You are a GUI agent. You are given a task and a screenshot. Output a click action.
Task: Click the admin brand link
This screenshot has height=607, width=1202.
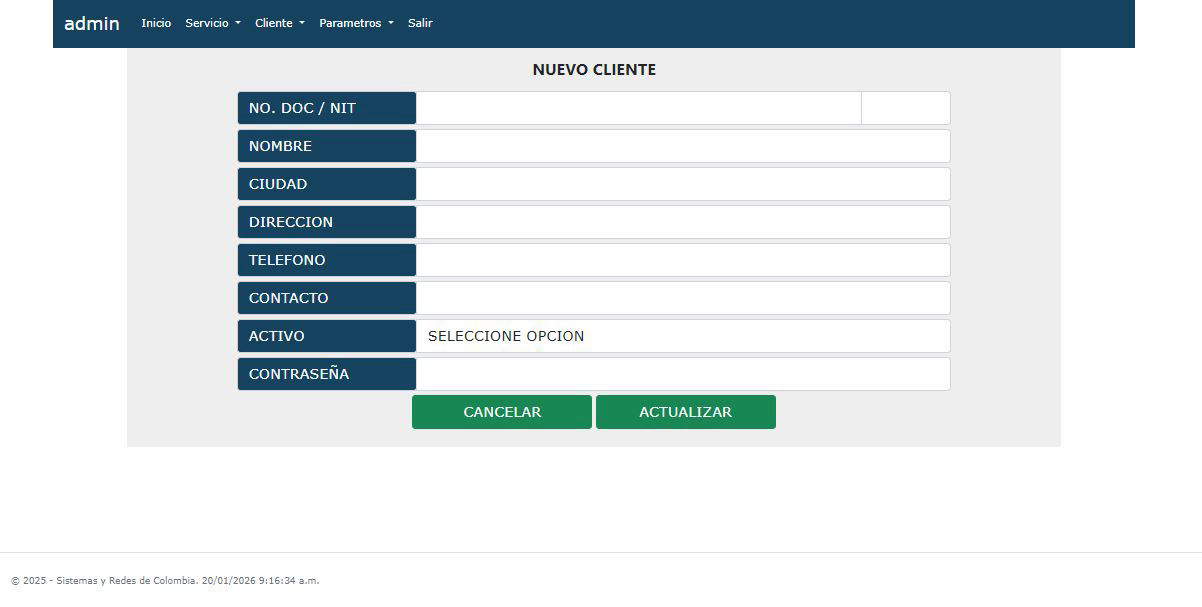pos(91,23)
